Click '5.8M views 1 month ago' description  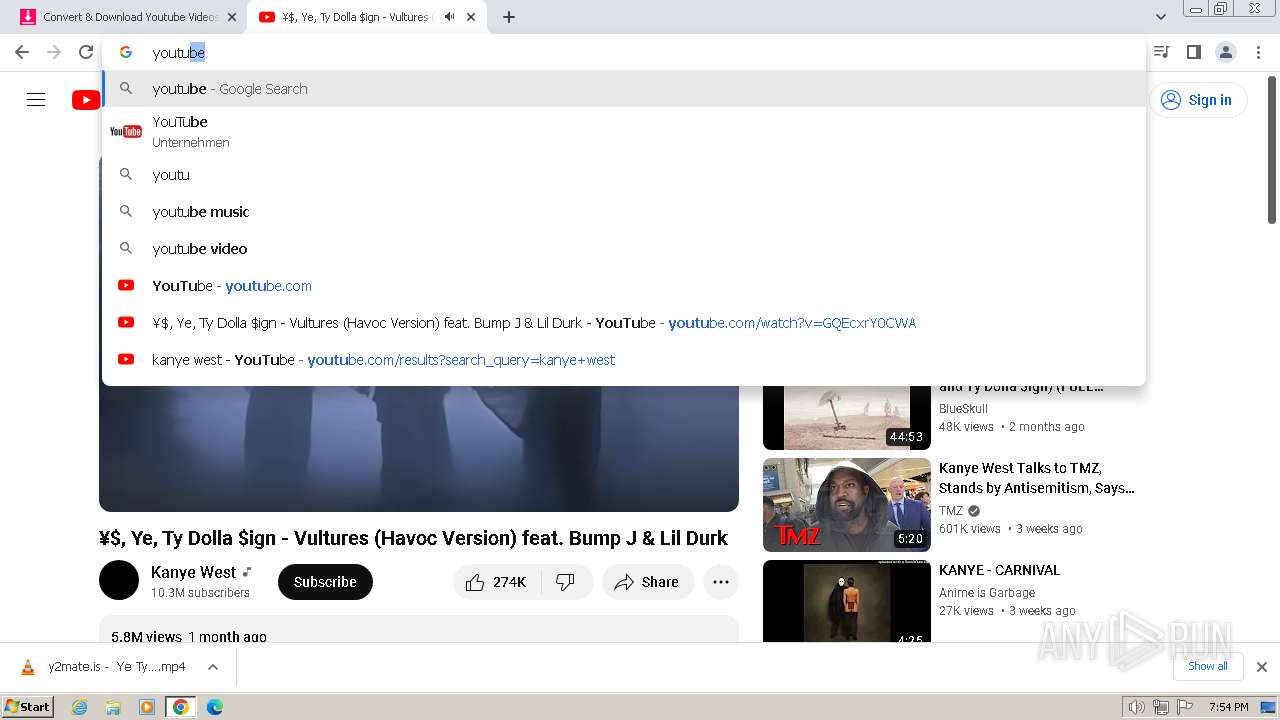189,636
